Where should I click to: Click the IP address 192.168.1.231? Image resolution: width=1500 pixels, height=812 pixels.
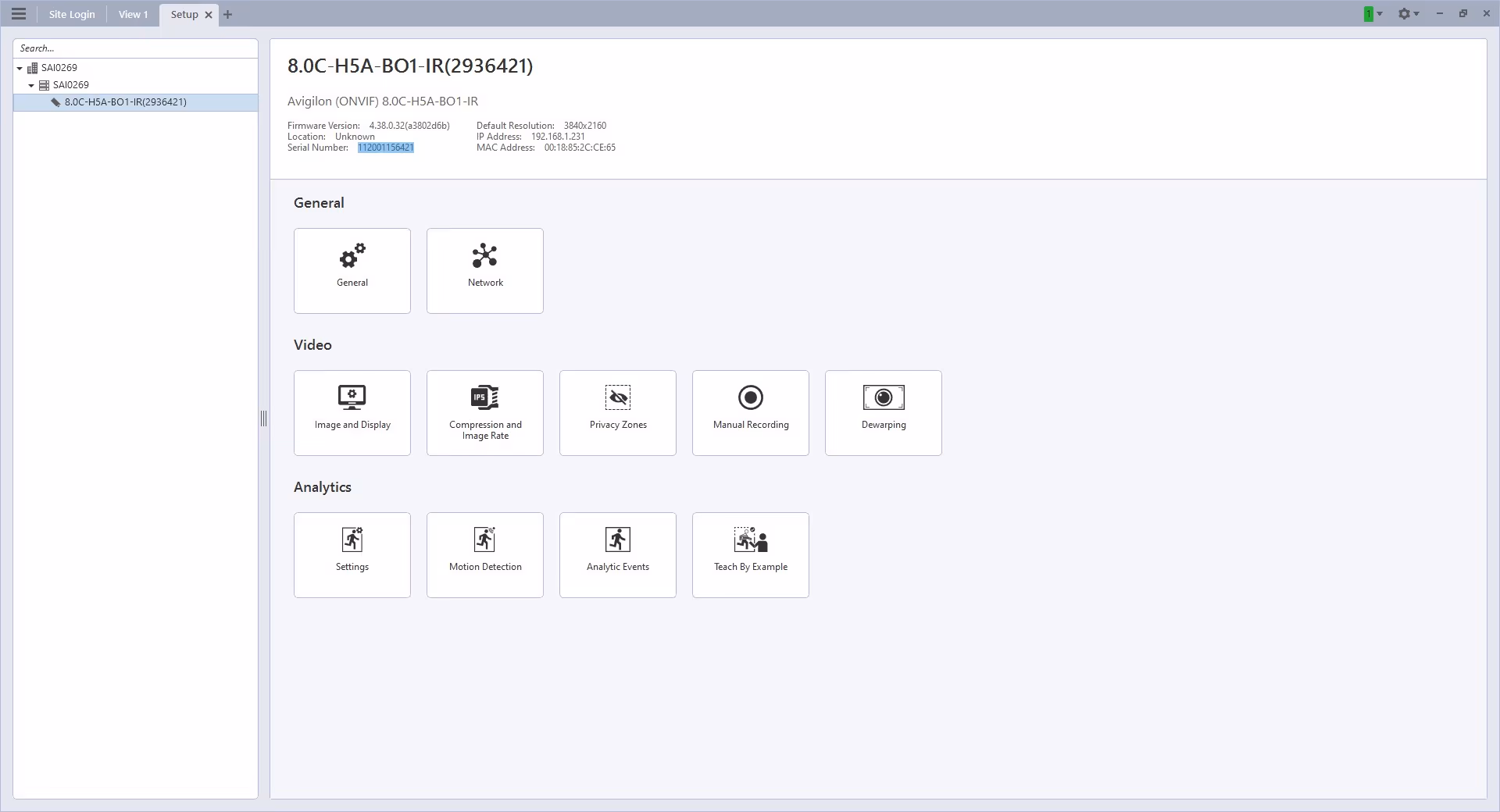pyautogui.click(x=558, y=137)
